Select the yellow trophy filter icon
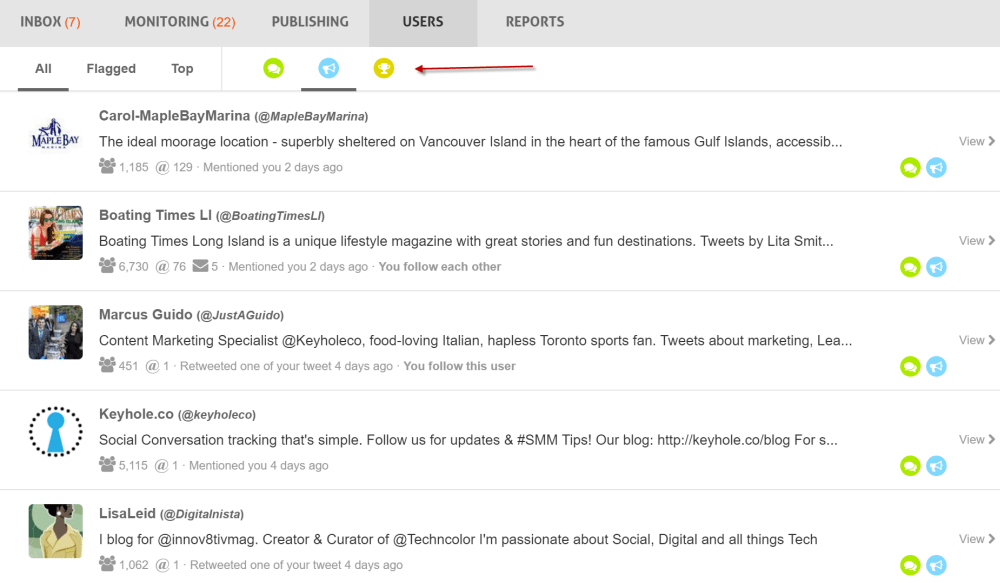 pyautogui.click(x=383, y=68)
